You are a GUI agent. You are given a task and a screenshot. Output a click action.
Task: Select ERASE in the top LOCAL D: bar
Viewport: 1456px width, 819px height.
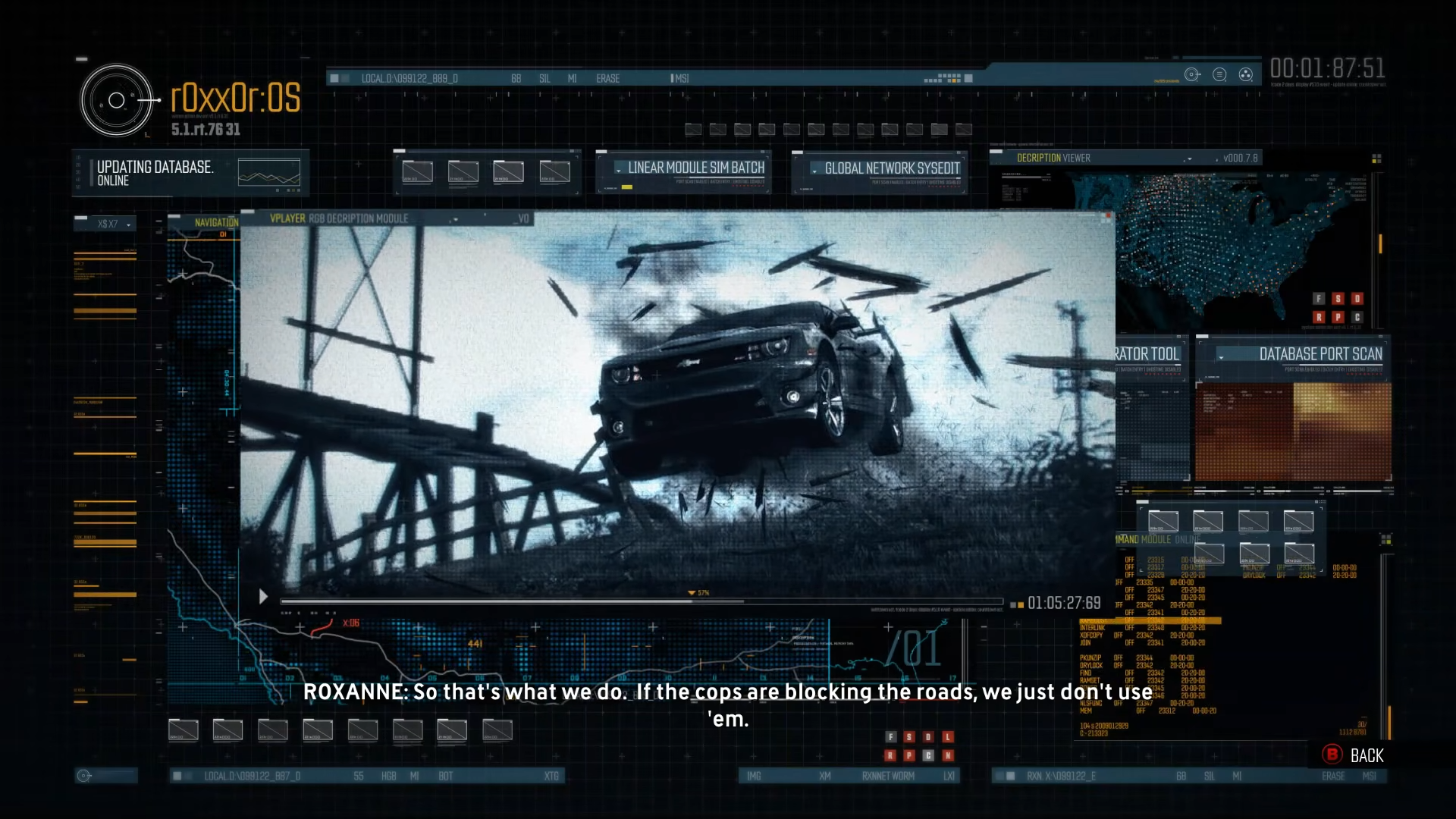coord(607,78)
